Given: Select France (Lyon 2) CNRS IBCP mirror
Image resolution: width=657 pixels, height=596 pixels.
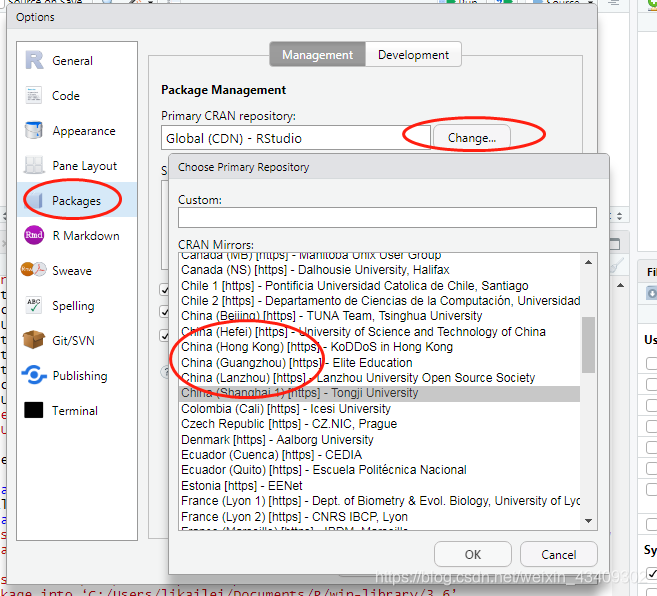Looking at the screenshot, I should [379, 517].
